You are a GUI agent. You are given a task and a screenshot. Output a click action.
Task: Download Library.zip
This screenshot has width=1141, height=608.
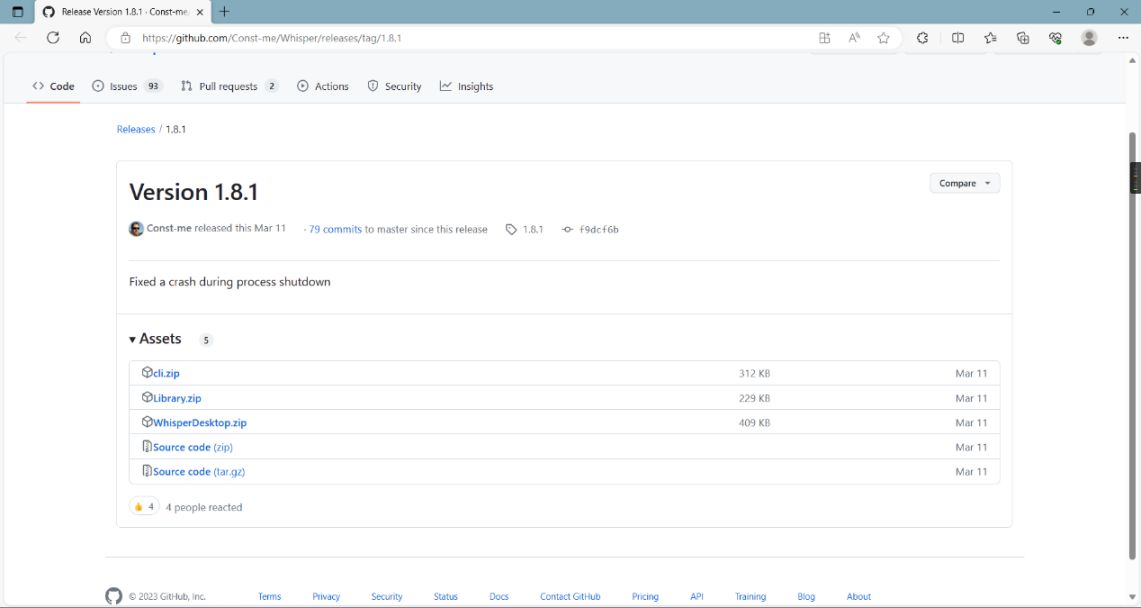[x=177, y=398]
